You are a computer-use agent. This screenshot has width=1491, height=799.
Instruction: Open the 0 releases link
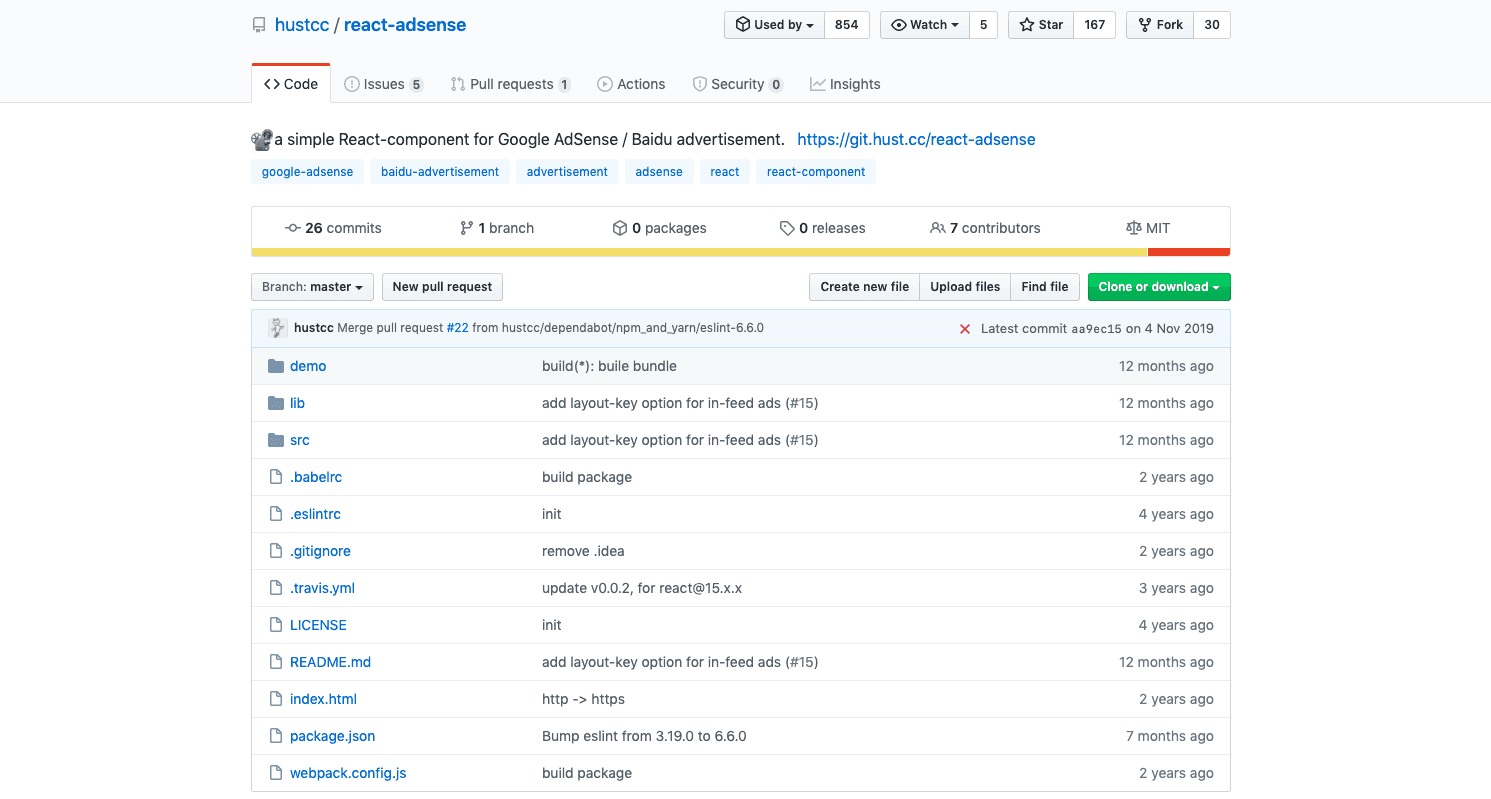coord(822,228)
